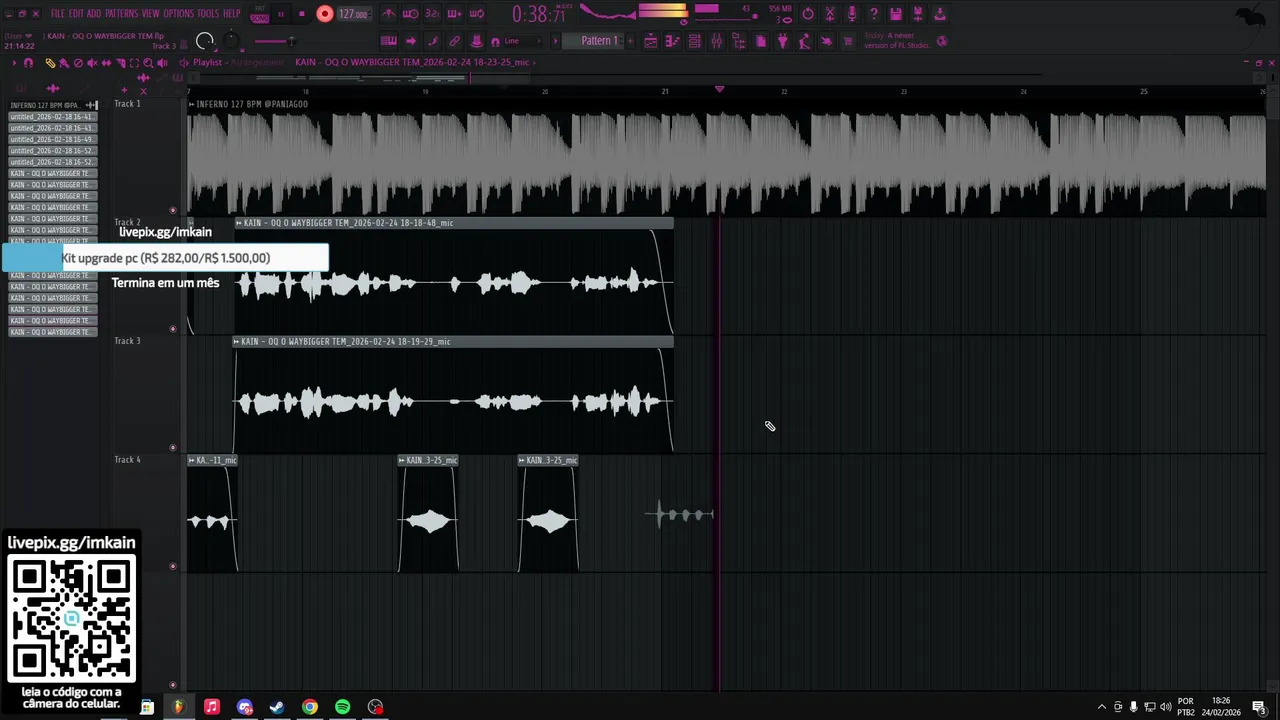The width and height of the screenshot is (1280, 720).
Task: Select the paint brush tool in playlist
Action: (x=64, y=62)
